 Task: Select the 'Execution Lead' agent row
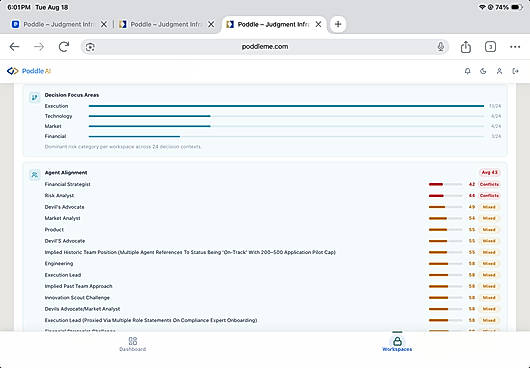272,275
